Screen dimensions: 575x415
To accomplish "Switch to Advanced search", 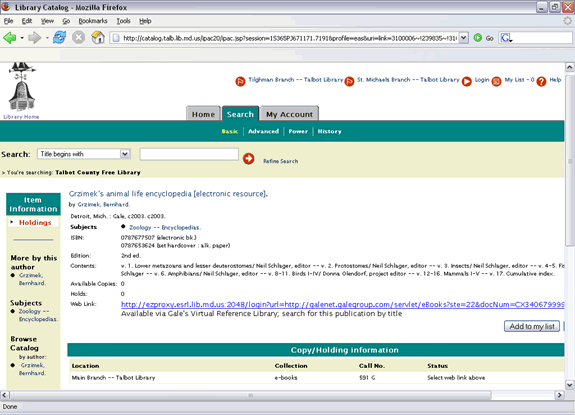I will coord(263,131).
